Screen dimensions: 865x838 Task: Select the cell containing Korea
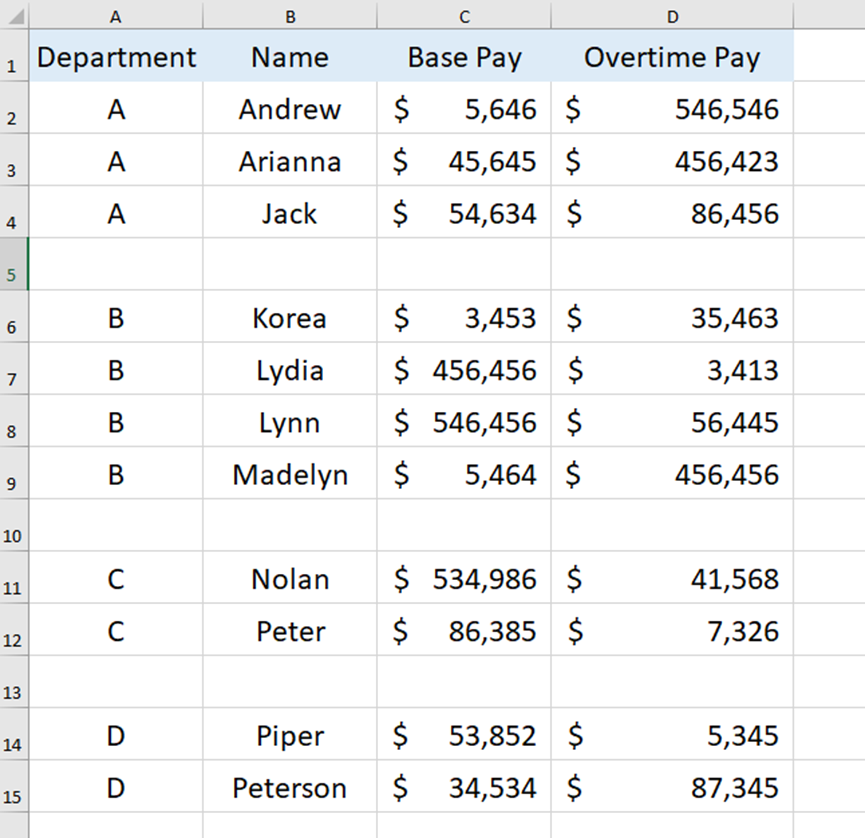pyautogui.click(x=290, y=317)
